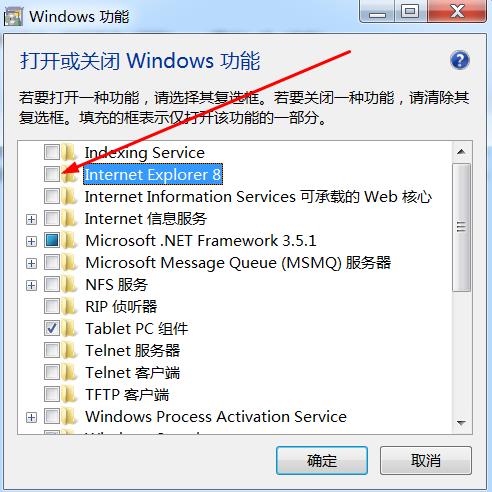The width and height of the screenshot is (492, 492).
Task: Click the scrollbar down arrow
Action: click(x=461, y=423)
